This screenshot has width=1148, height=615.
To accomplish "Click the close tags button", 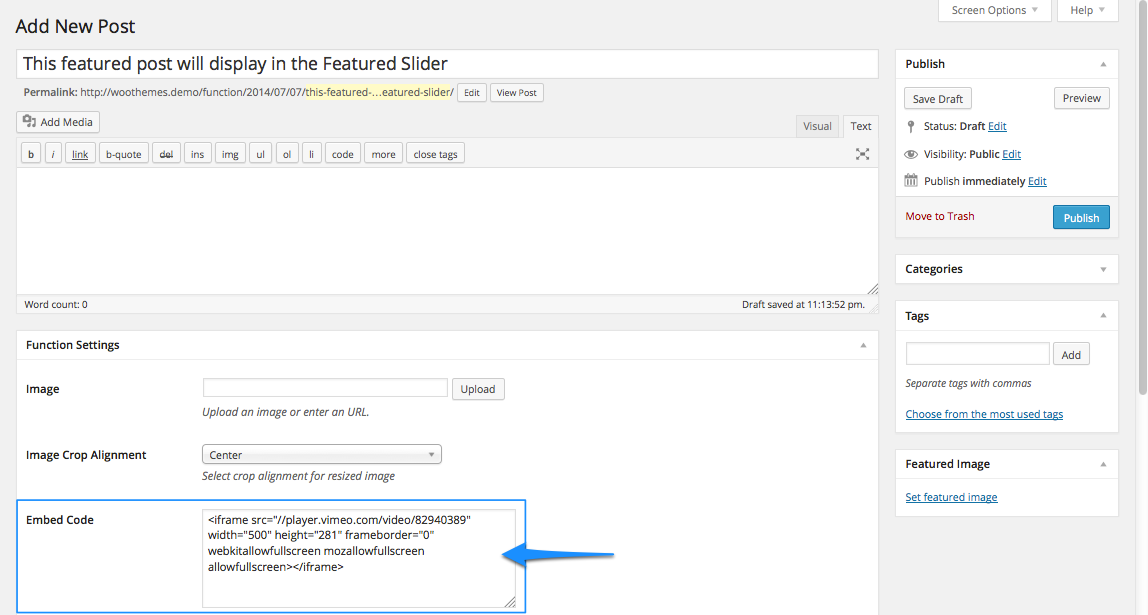I will [x=435, y=154].
